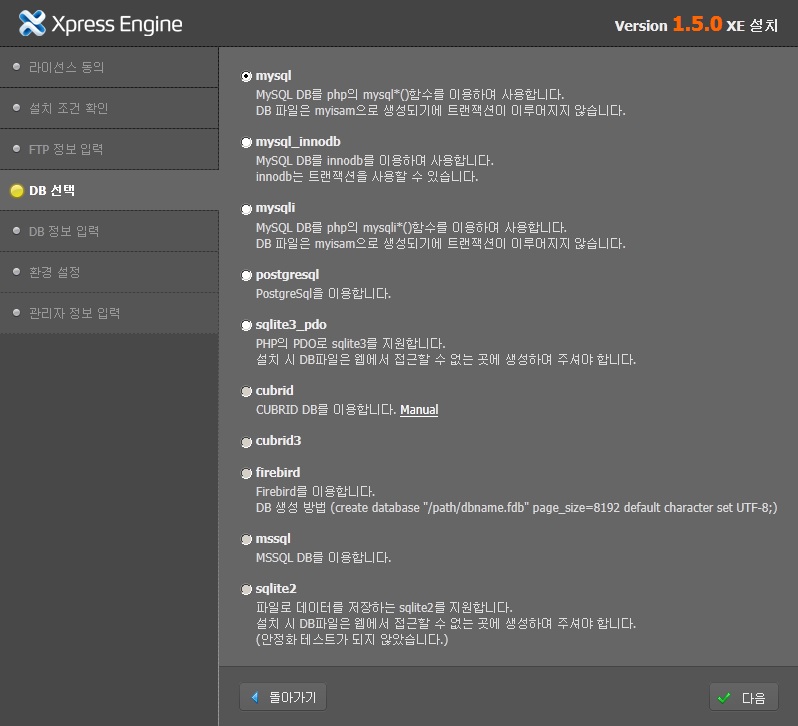Open the DB 정보 입력 step
This screenshot has height=726, width=798.
[x=109, y=231]
